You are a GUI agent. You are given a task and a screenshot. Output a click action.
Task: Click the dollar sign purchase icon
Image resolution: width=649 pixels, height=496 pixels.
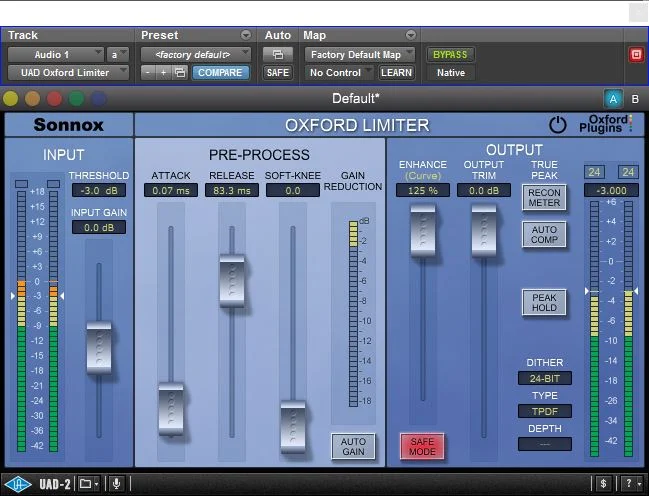coord(603,484)
